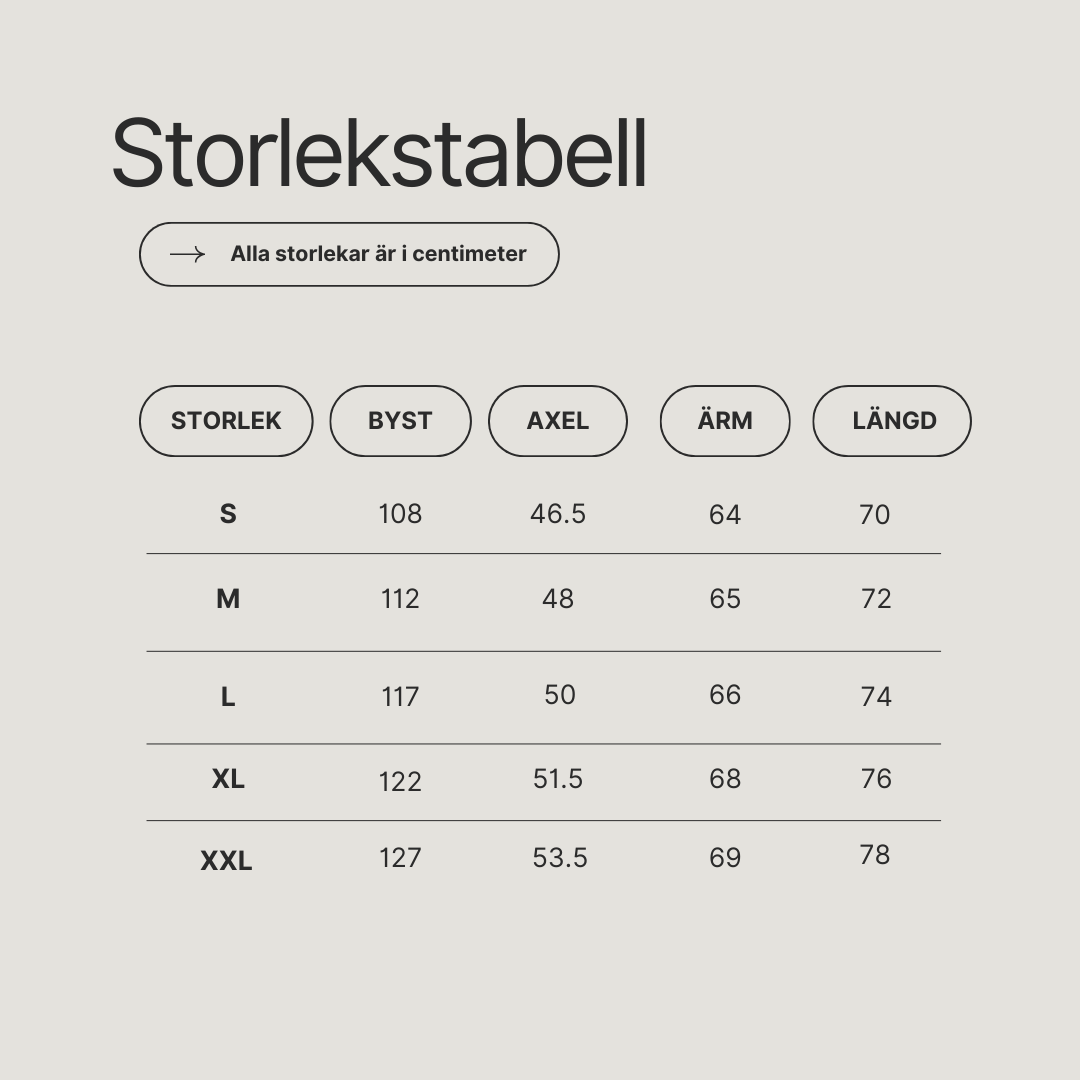Click the length value 74 for L

(876, 697)
